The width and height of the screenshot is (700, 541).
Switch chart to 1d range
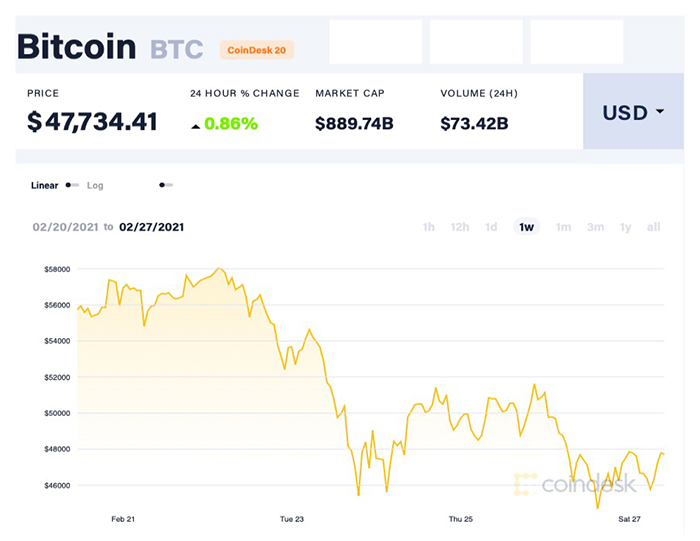tap(491, 227)
